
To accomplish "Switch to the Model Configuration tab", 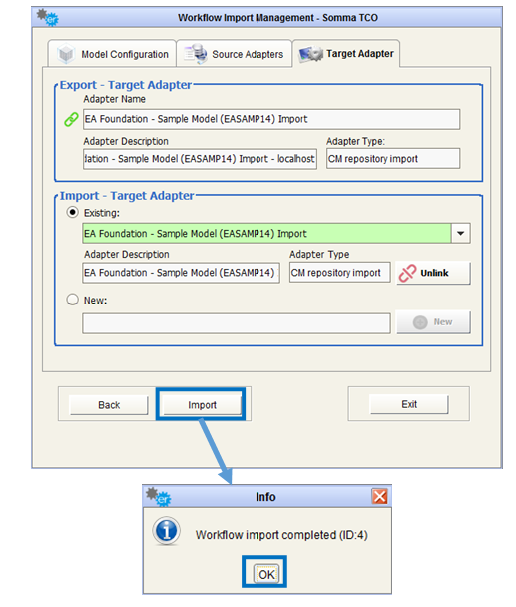I will (x=112, y=53).
